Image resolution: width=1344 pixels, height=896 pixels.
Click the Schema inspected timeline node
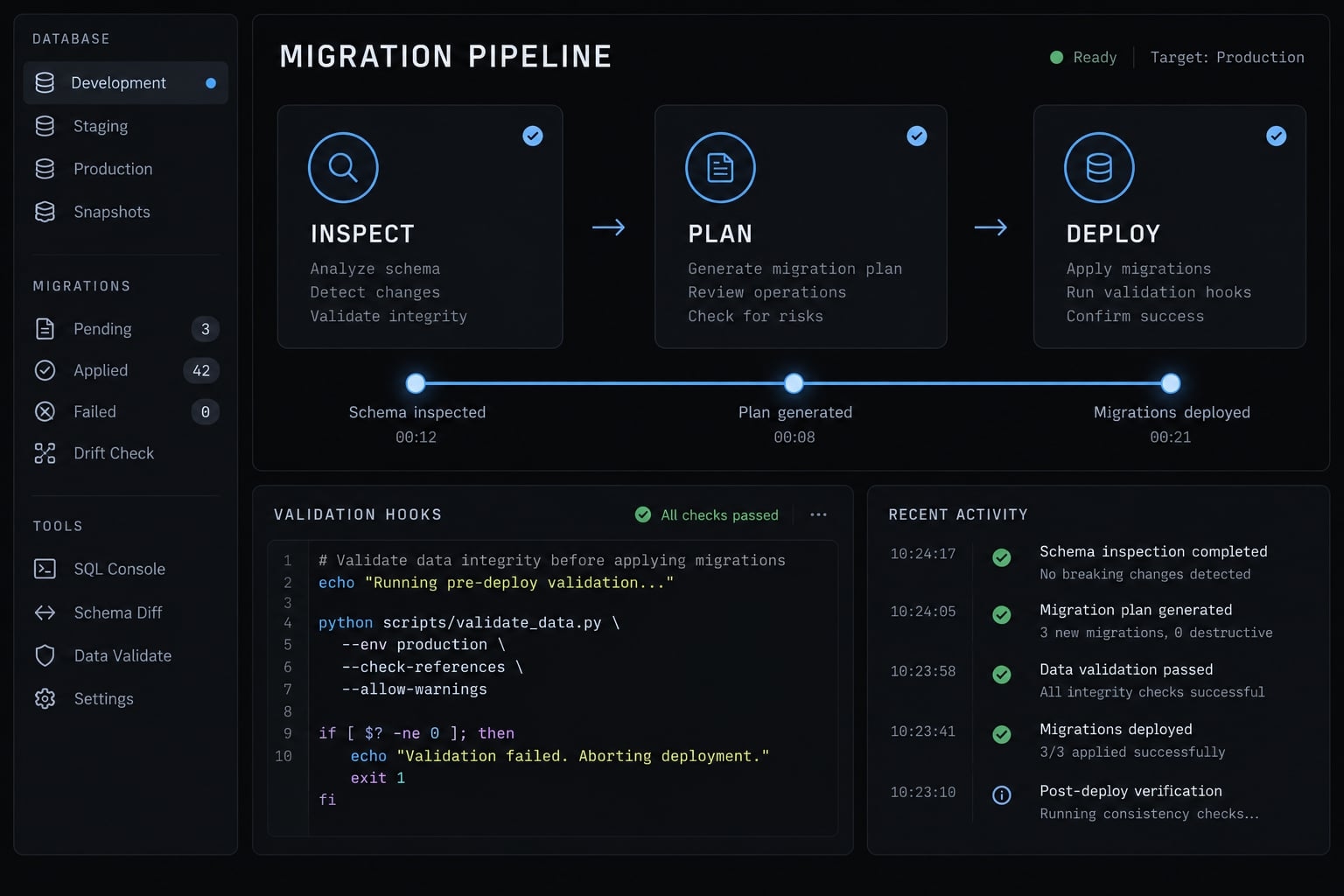416,382
